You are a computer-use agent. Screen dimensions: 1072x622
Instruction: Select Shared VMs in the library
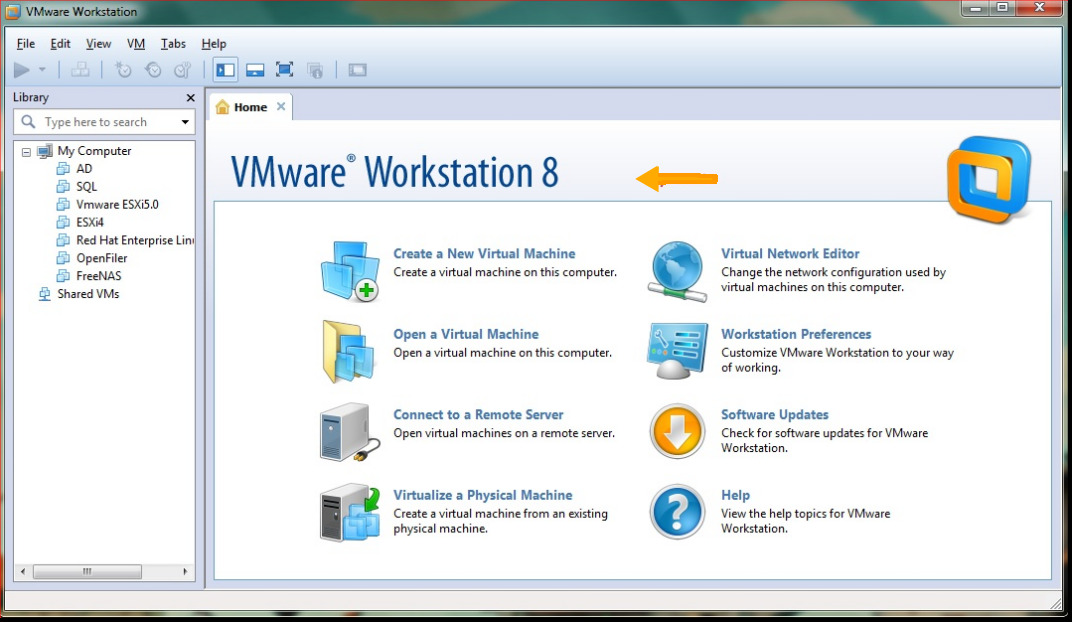pyautogui.click(x=88, y=294)
